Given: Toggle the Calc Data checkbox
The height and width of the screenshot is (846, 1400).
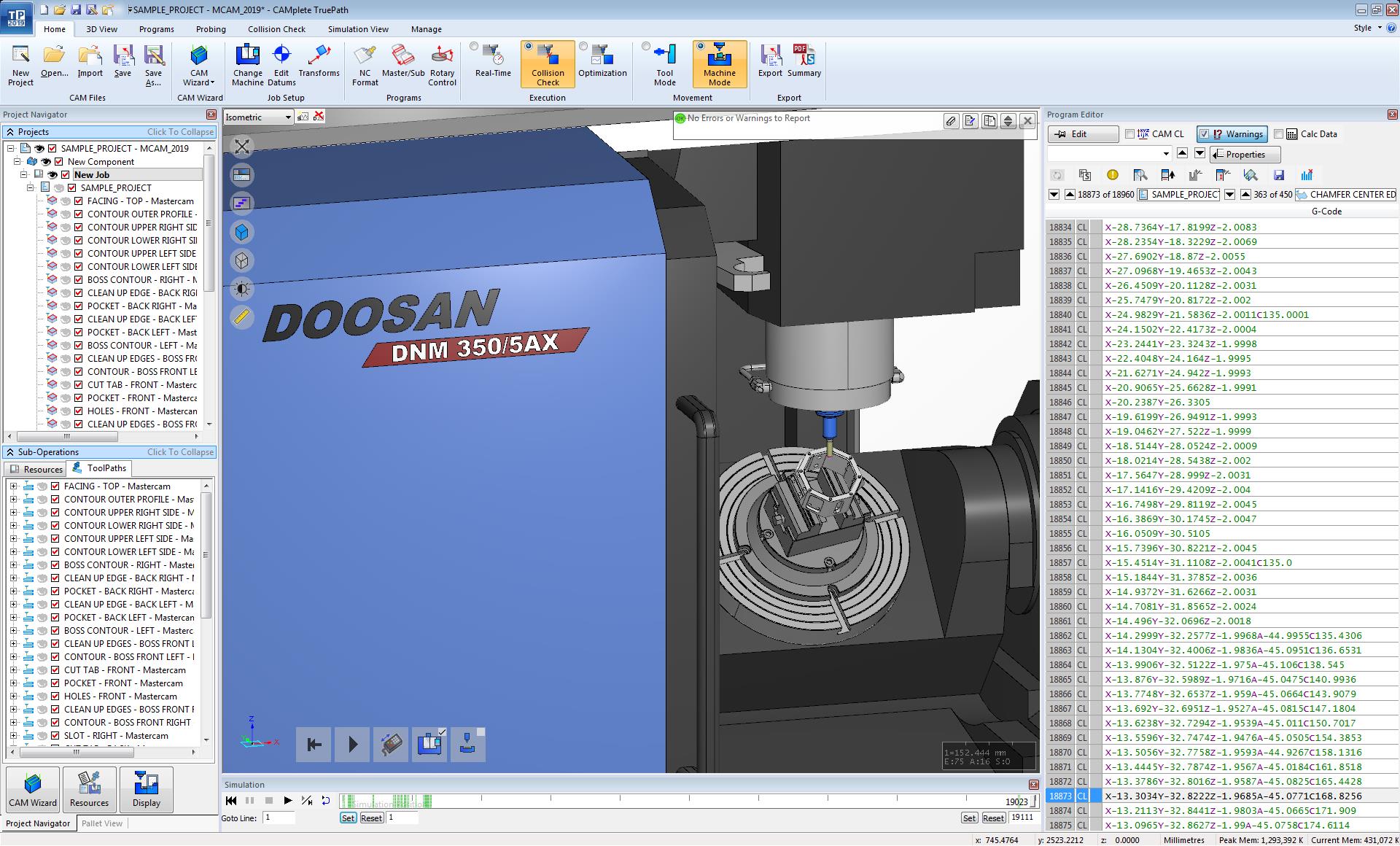Looking at the screenshot, I should [x=1278, y=134].
